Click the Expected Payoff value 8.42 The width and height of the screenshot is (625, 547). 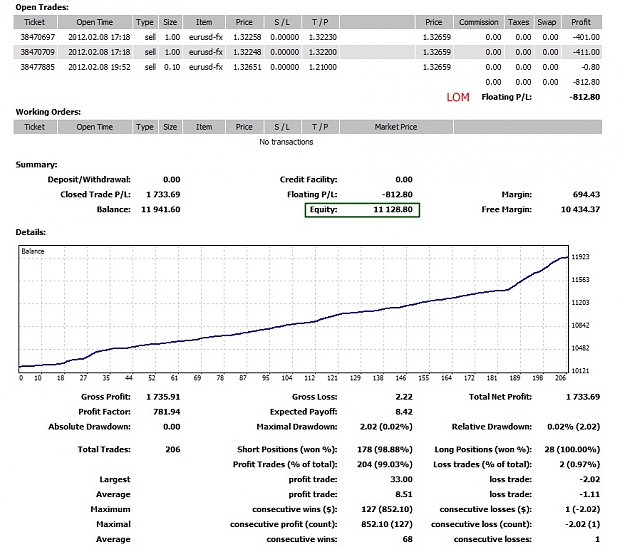404,412
